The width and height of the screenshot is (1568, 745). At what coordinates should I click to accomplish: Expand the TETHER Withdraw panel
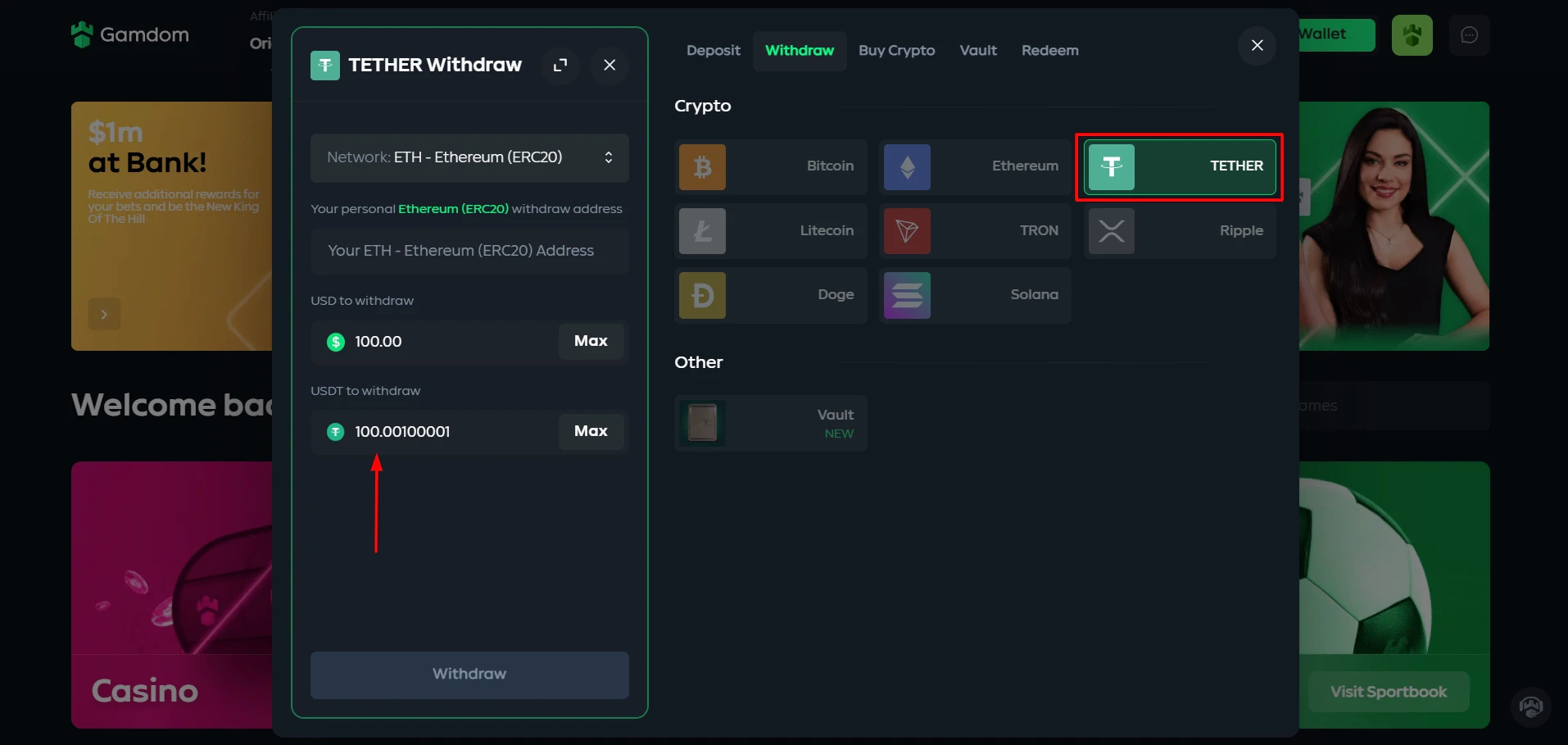(560, 65)
